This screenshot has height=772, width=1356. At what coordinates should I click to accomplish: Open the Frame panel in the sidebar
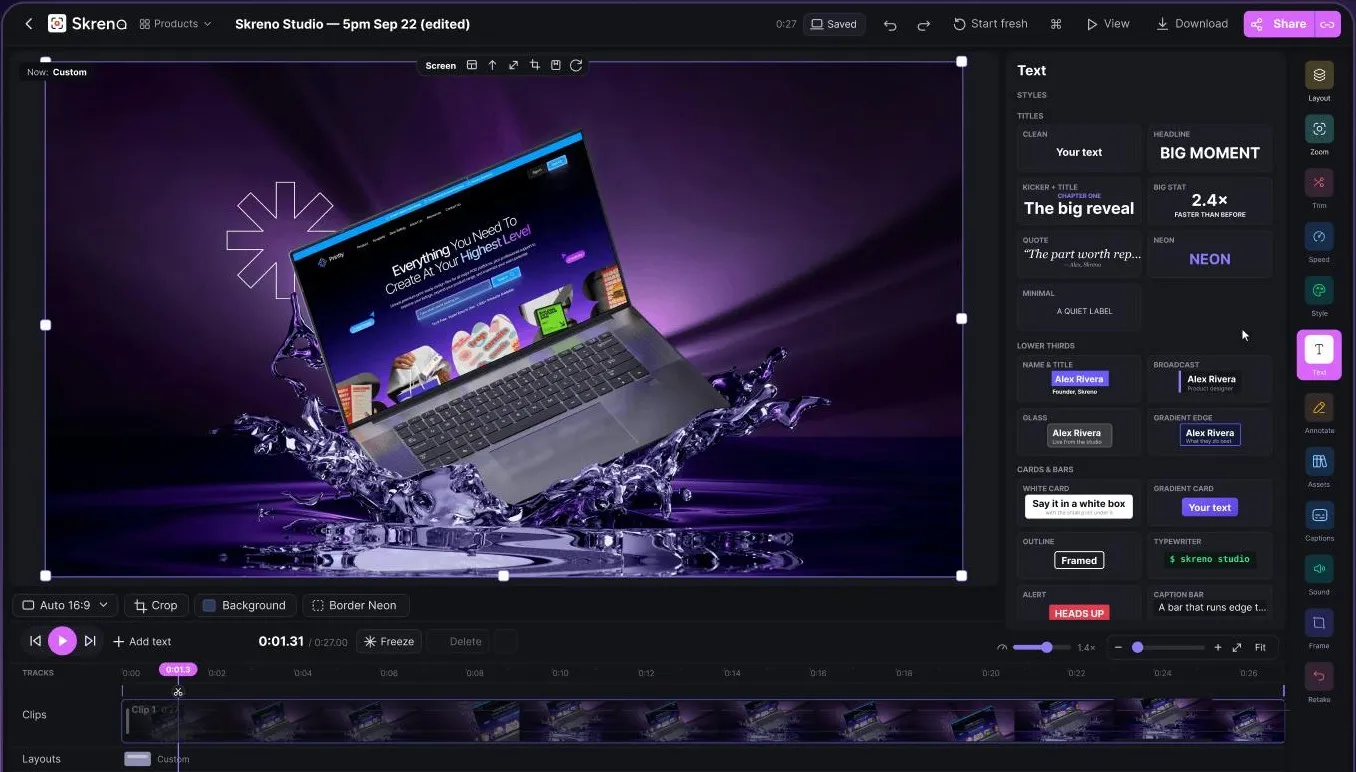(1319, 630)
